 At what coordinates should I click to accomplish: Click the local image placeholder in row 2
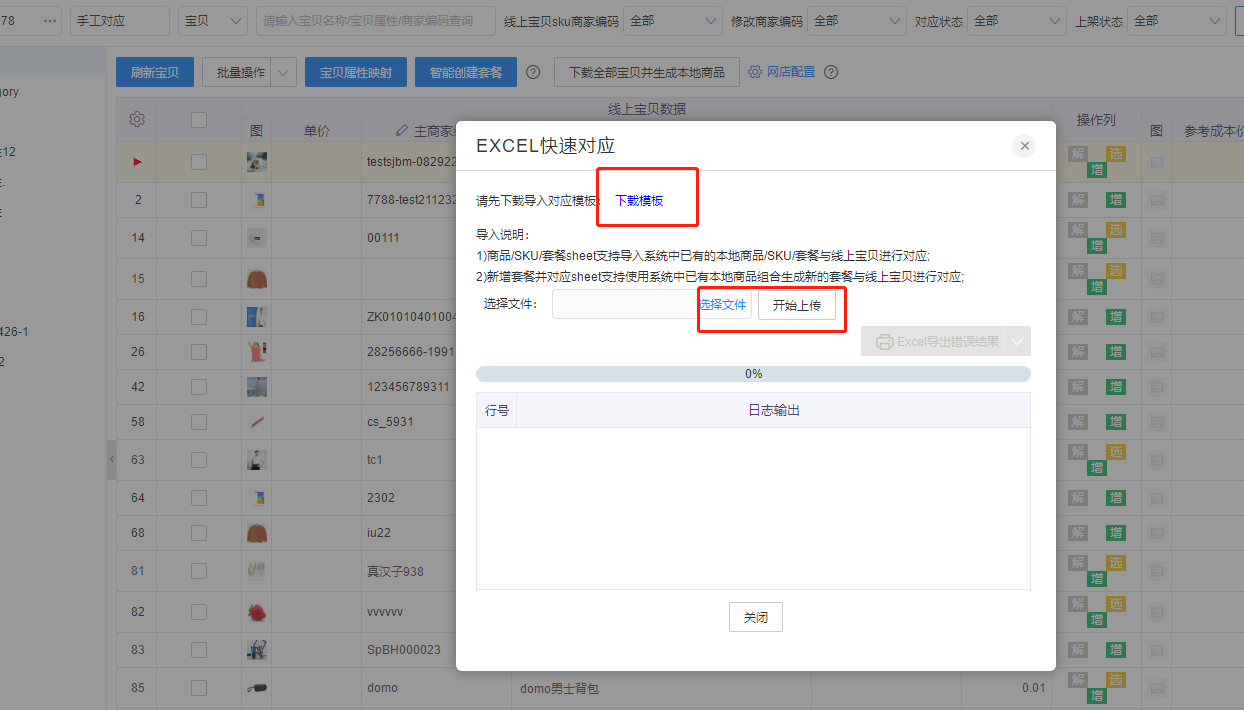coord(1157,200)
